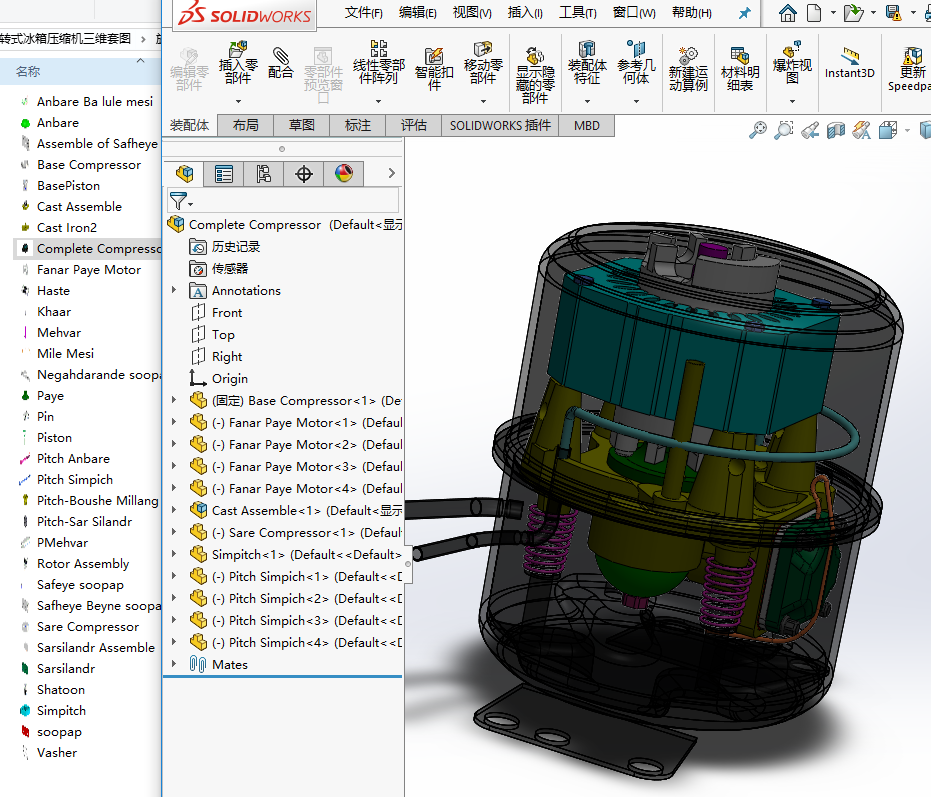
Task: Pin the menu bar with the pushpin
Action: coord(744,13)
